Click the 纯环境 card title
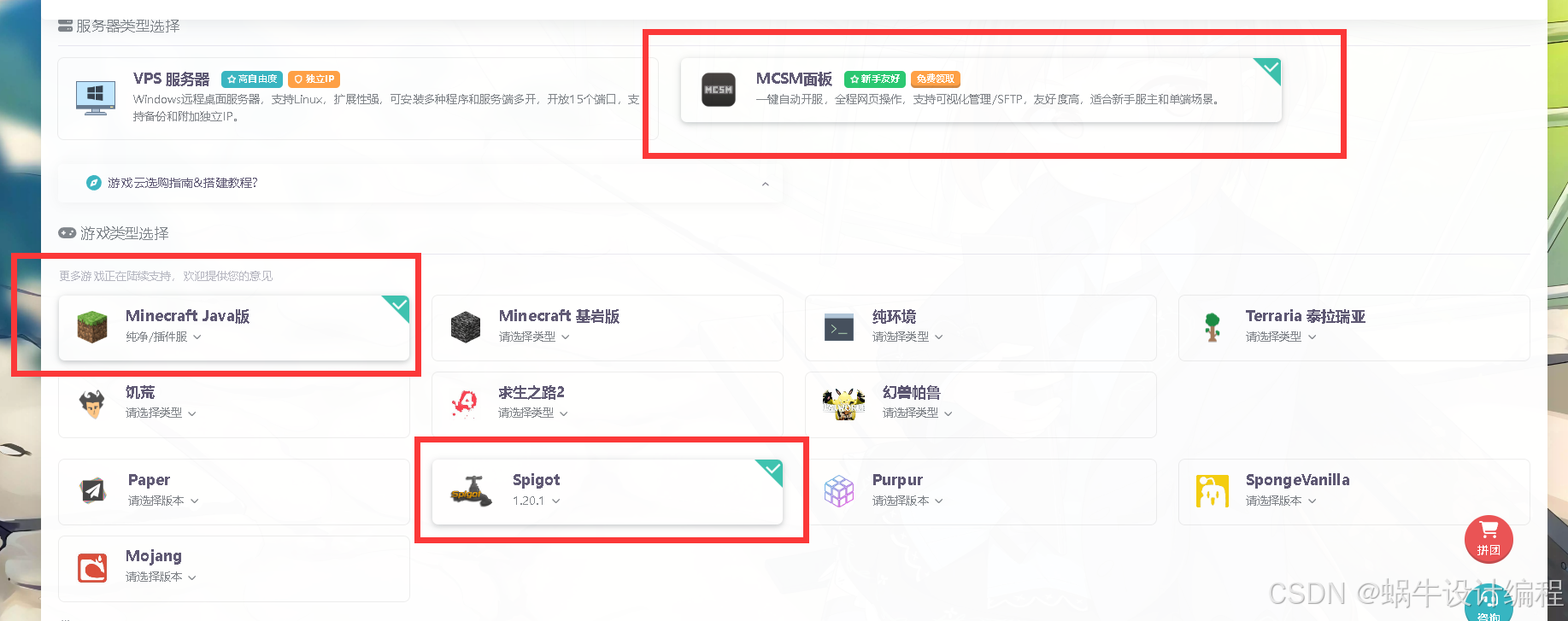Viewport: 1568px width, 621px height. pyautogui.click(x=894, y=316)
